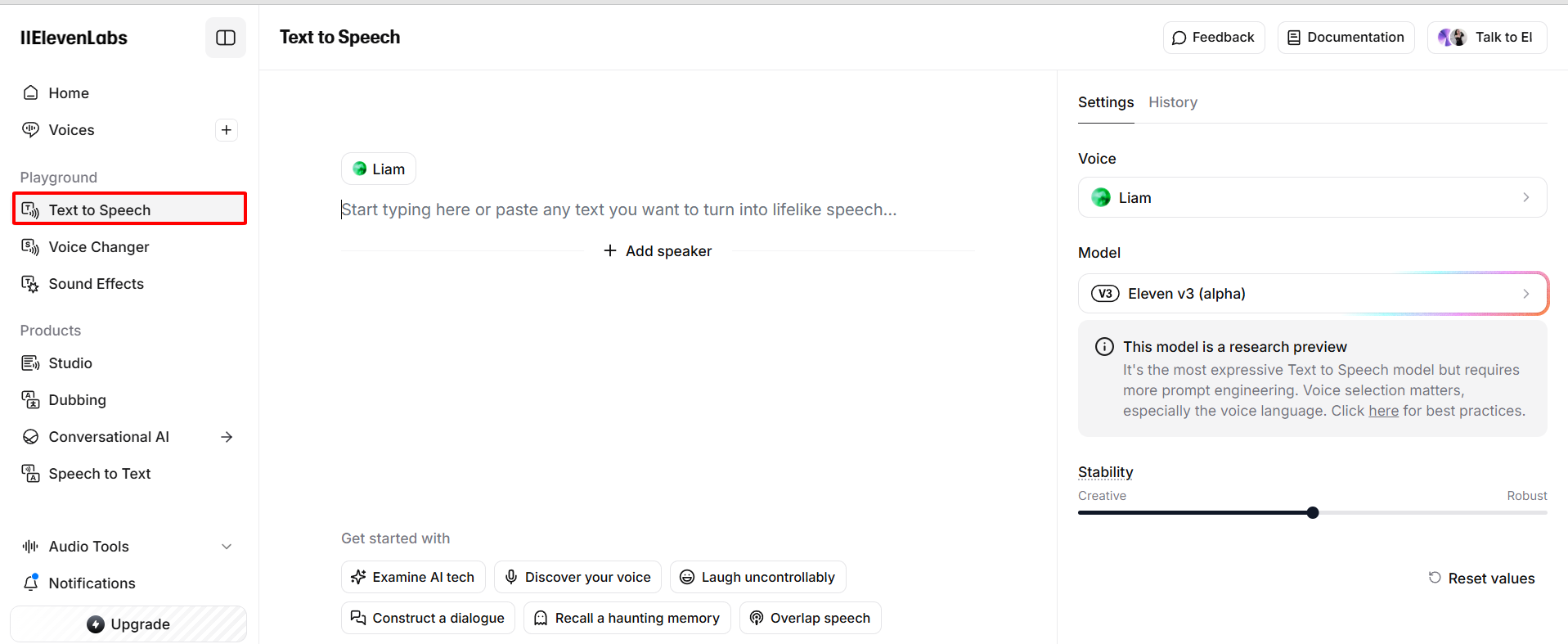Open the Liam voice selector dropdown

(x=1311, y=198)
